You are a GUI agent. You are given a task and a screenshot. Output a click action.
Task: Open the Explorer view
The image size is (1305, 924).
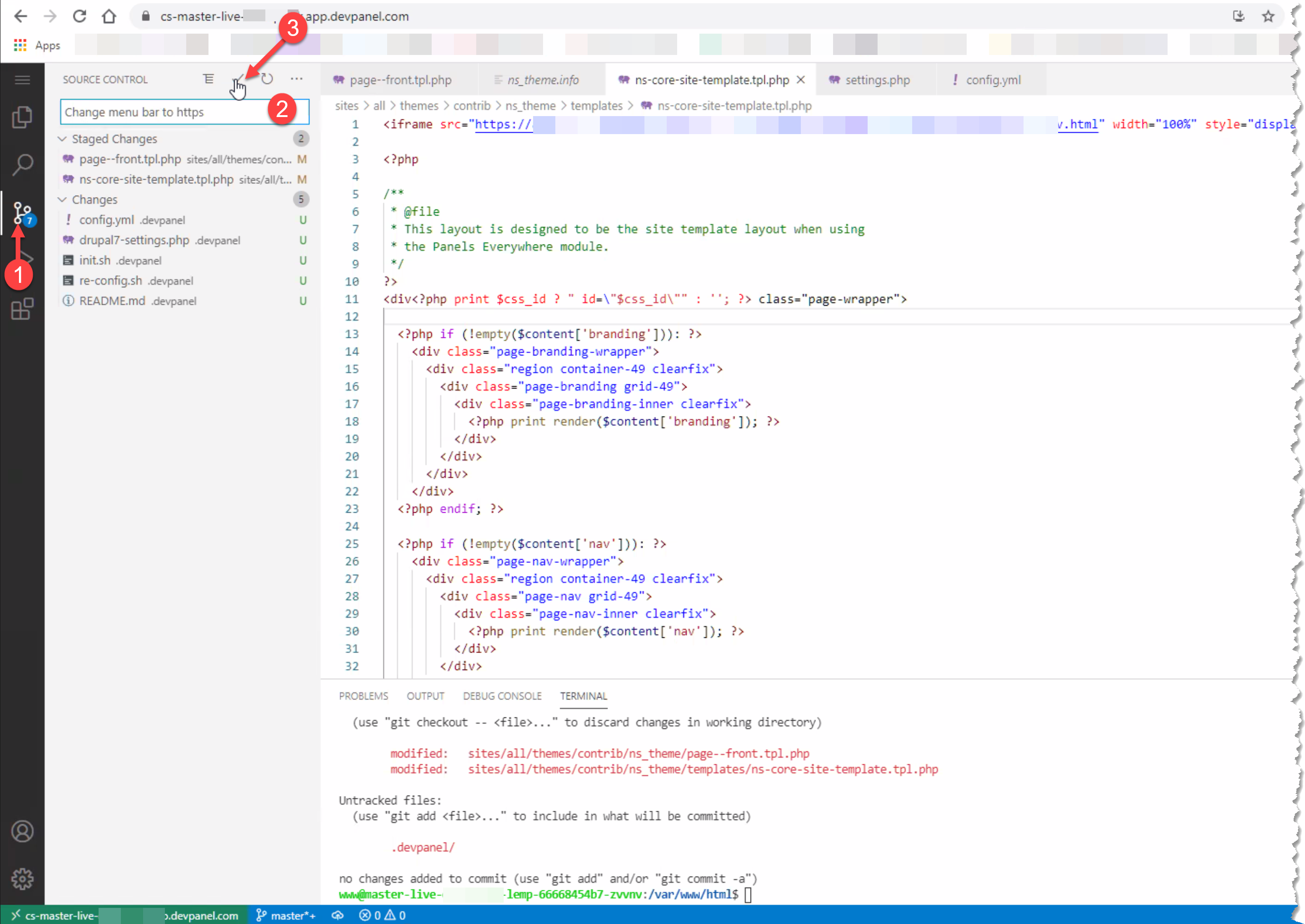23,117
